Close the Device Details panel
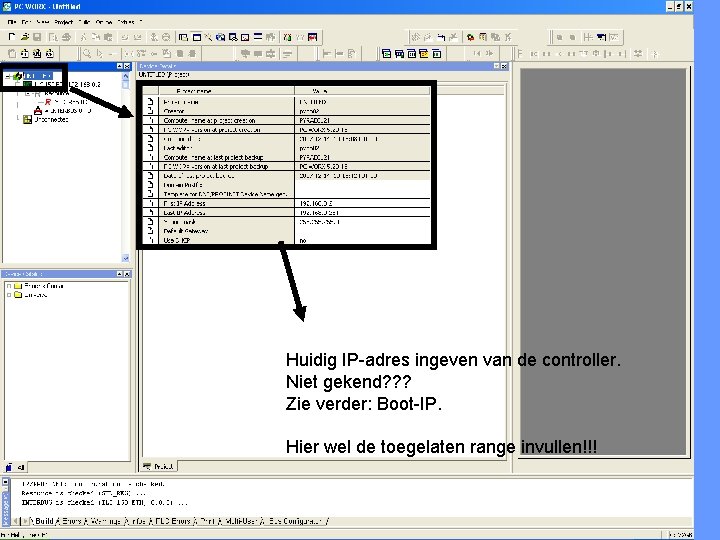Screen dimensions: 720x540 click(x=504, y=66)
